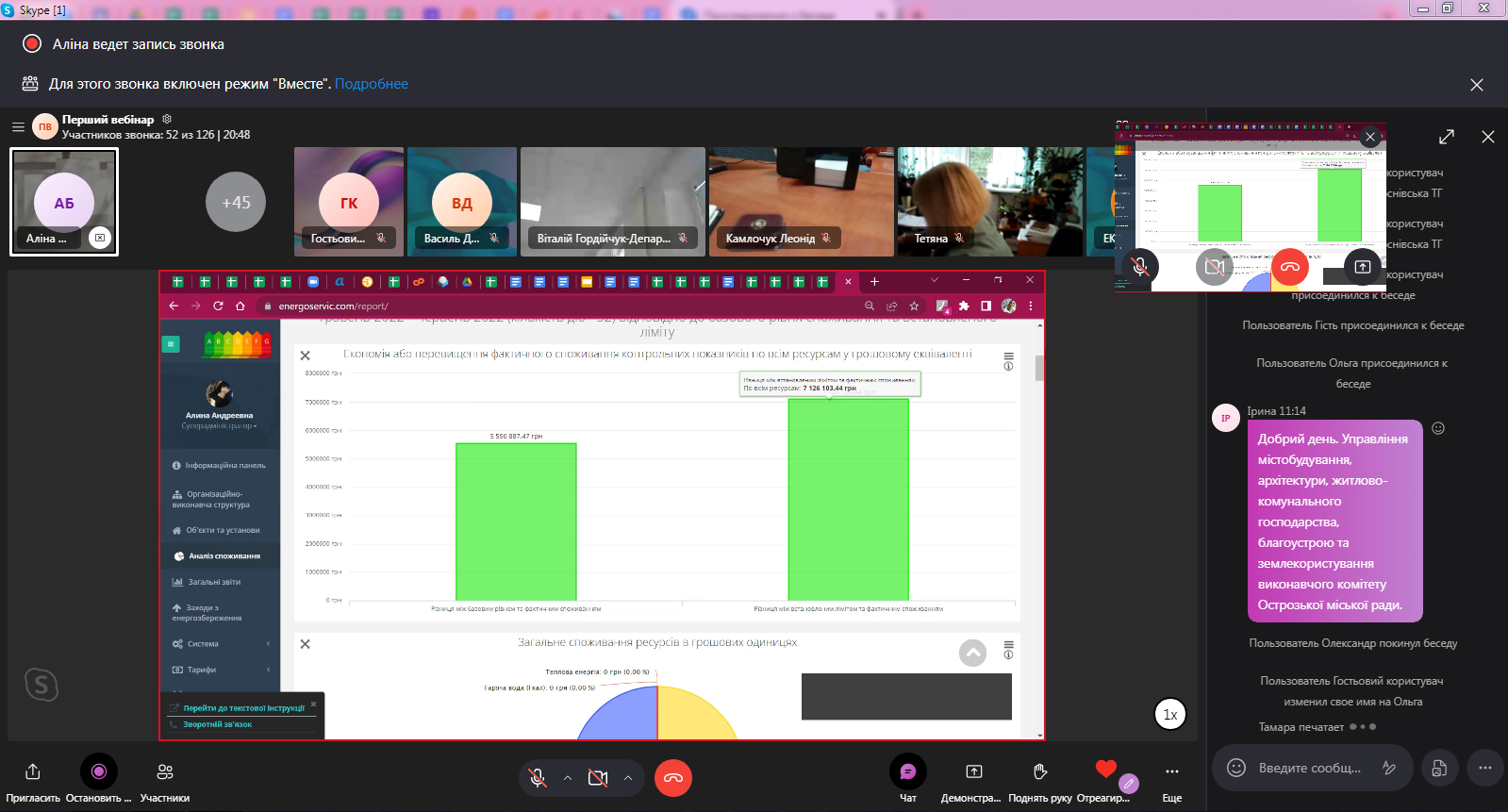Close the Економія chart panel with X
Image resolution: width=1508 pixels, height=812 pixels.
click(306, 356)
